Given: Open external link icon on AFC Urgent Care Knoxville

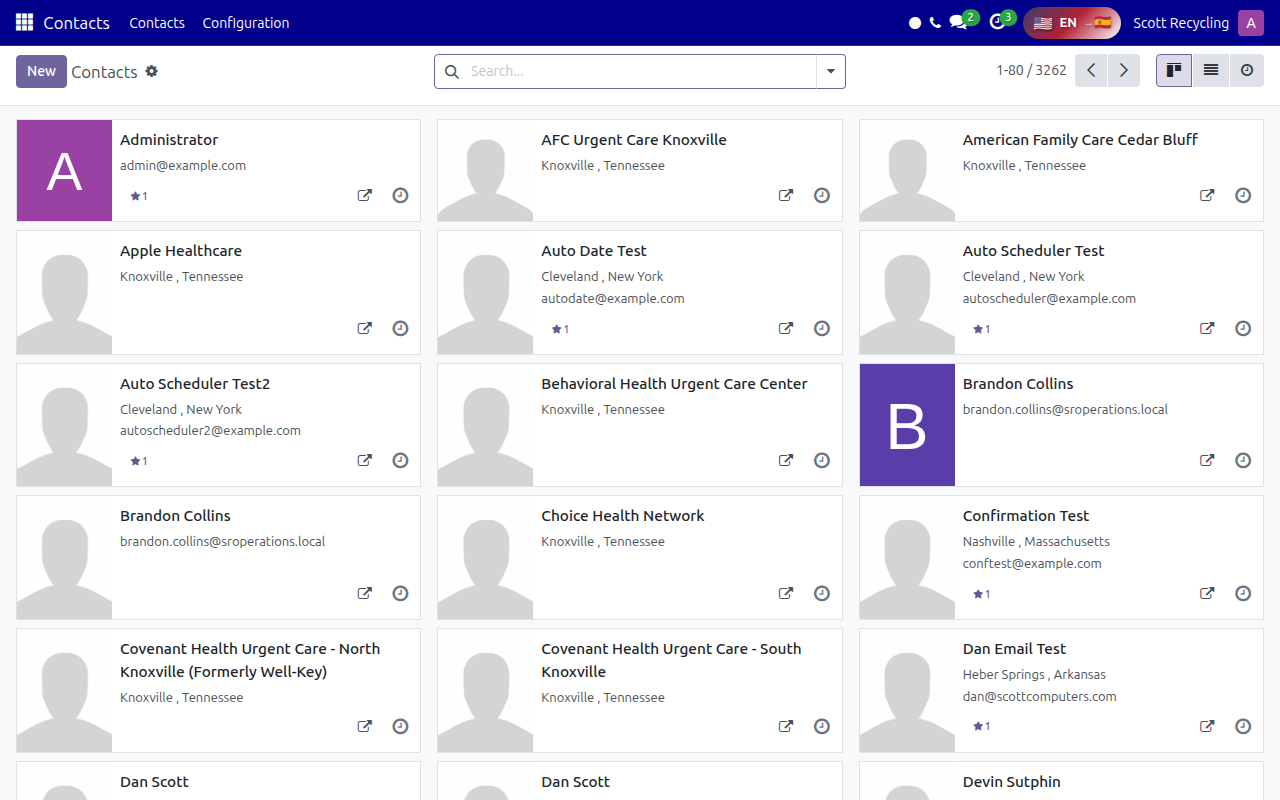Looking at the screenshot, I should point(786,196).
